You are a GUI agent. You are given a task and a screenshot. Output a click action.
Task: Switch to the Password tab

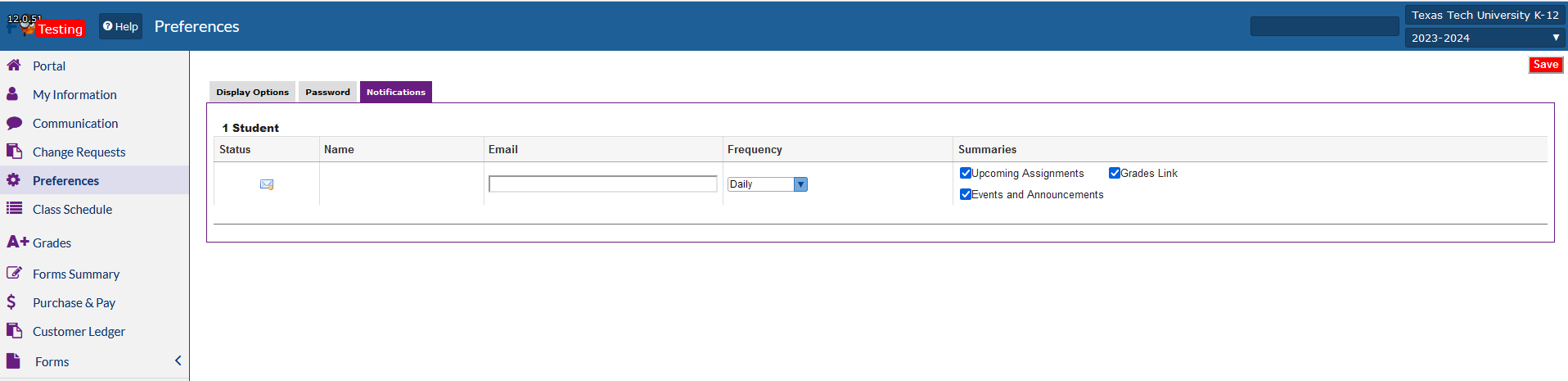327,92
